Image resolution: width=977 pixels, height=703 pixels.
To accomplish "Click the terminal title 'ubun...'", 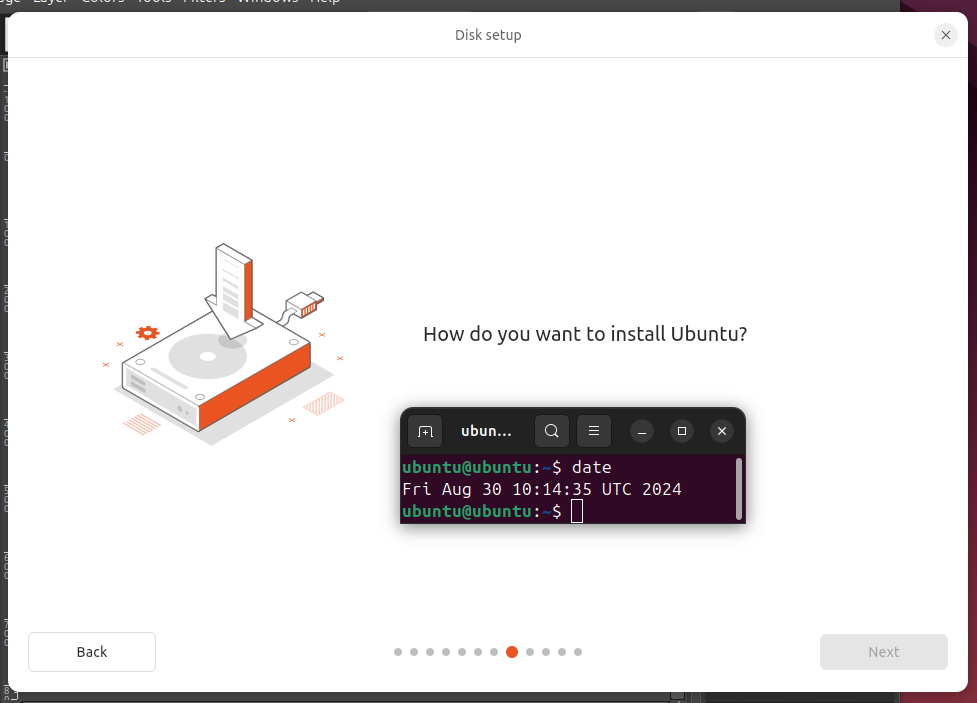I will tap(486, 431).
